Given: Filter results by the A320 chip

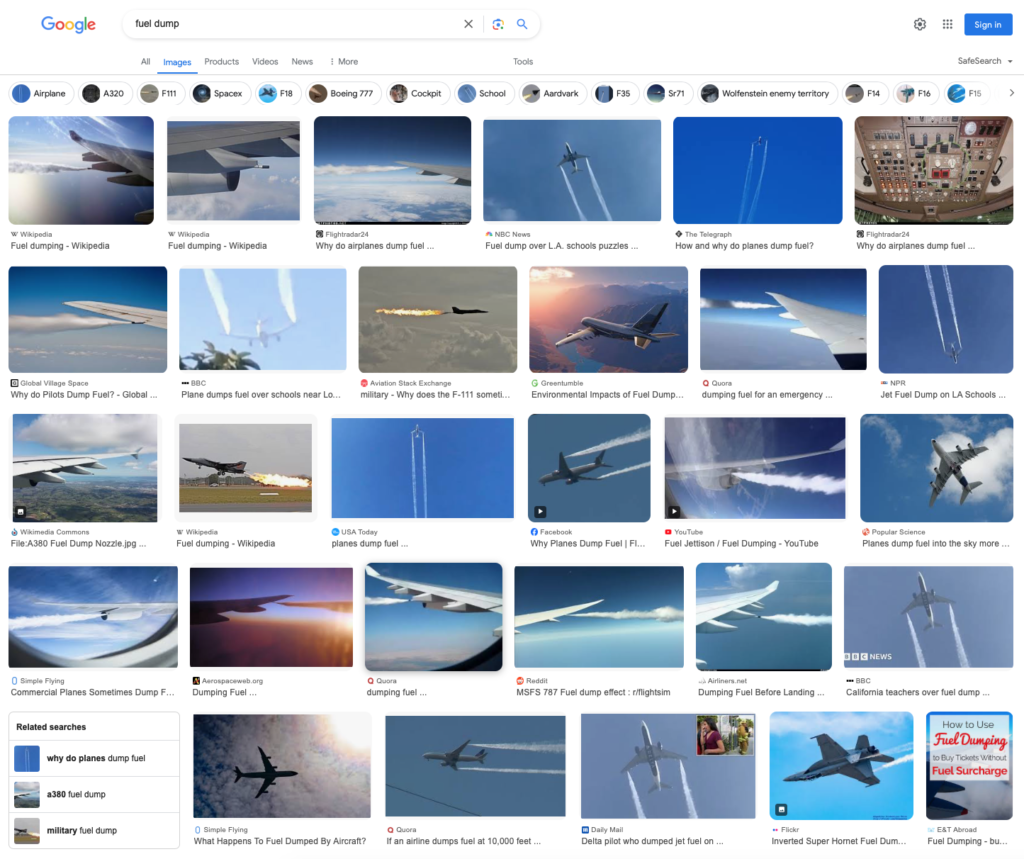Looking at the screenshot, I should [104, 94].
